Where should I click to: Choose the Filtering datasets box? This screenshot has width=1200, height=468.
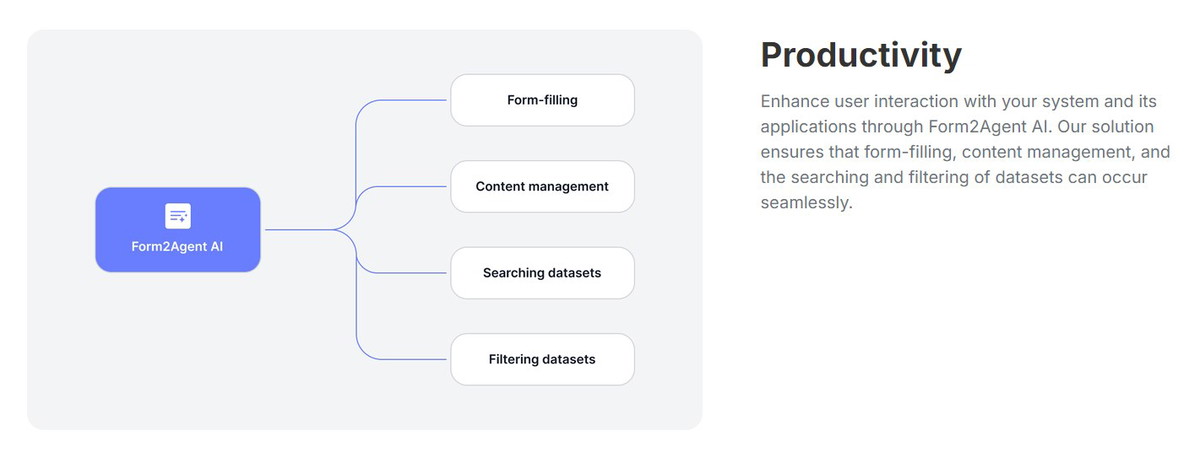pyautogui.click(x=542, y=359)
